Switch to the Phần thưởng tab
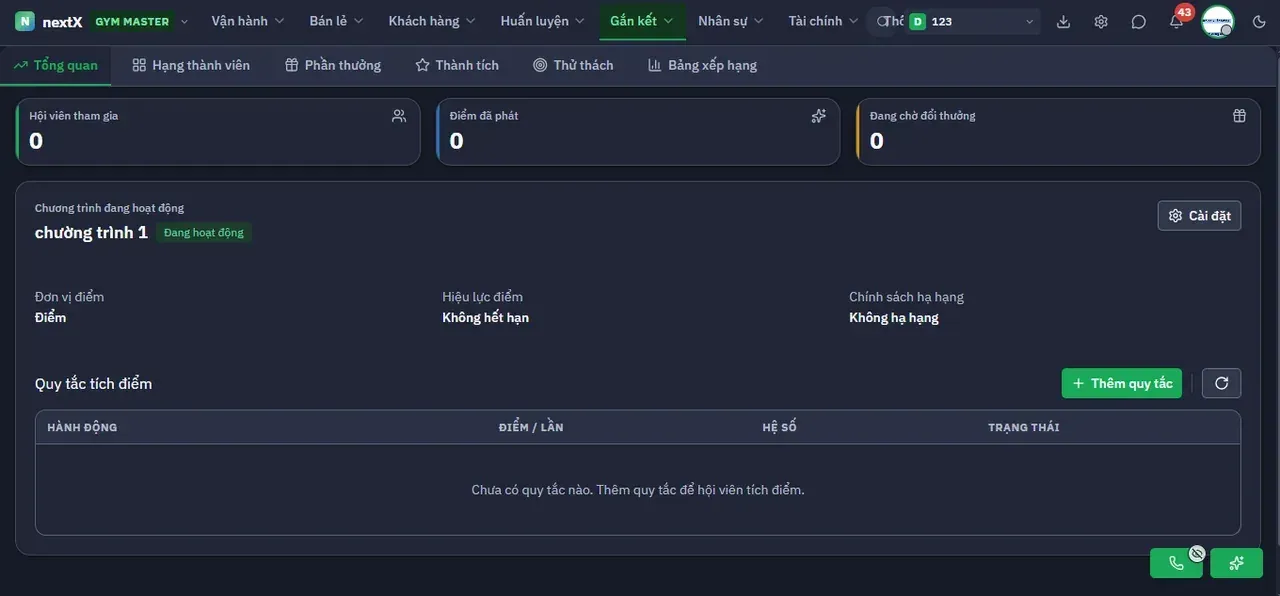 [x=333, y=65]
